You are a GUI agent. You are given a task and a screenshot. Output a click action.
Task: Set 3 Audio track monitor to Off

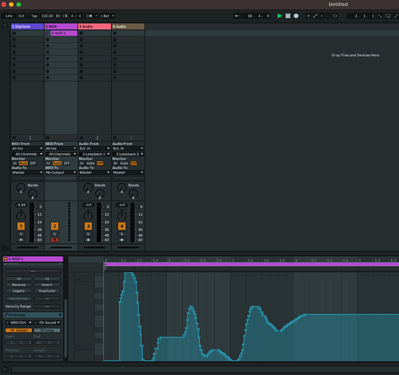pyautogui.click(x=100, y=163)
